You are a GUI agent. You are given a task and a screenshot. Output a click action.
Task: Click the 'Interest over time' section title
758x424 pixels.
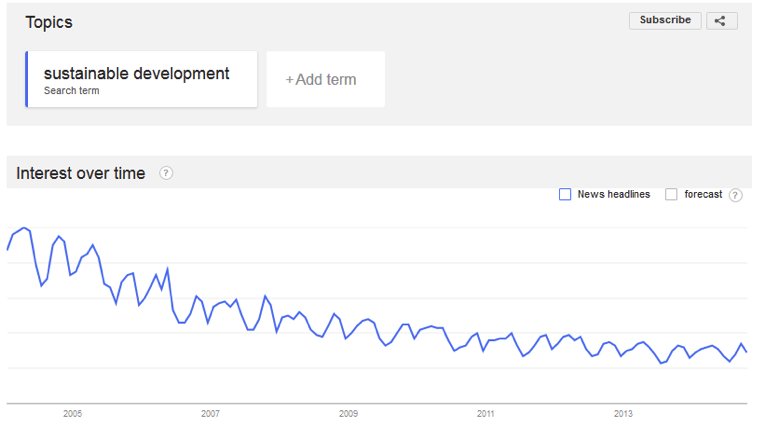click(x=80, y=173)
